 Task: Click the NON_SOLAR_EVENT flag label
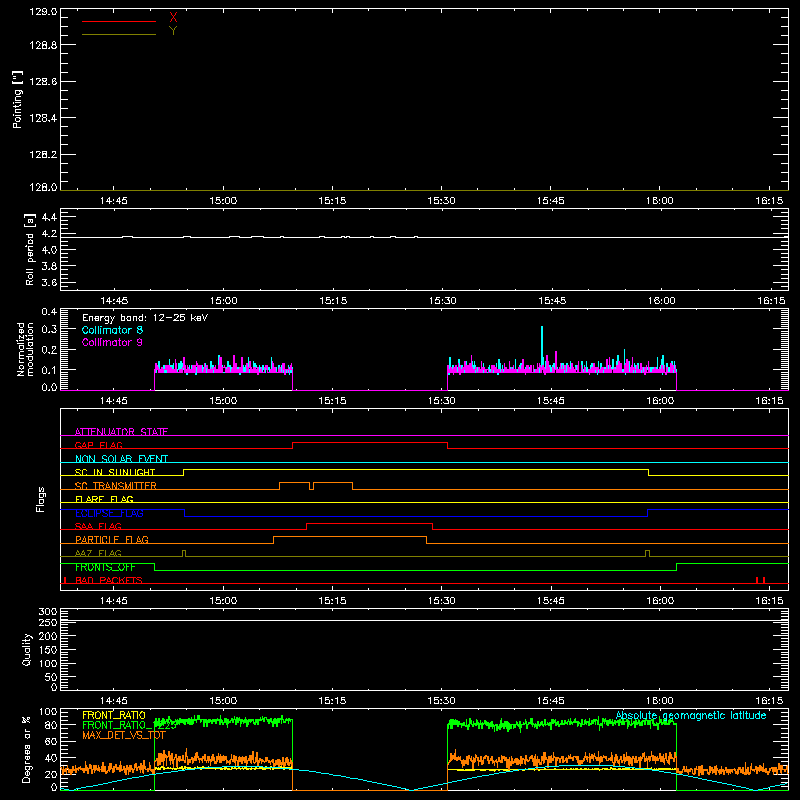tap(121, 459)
